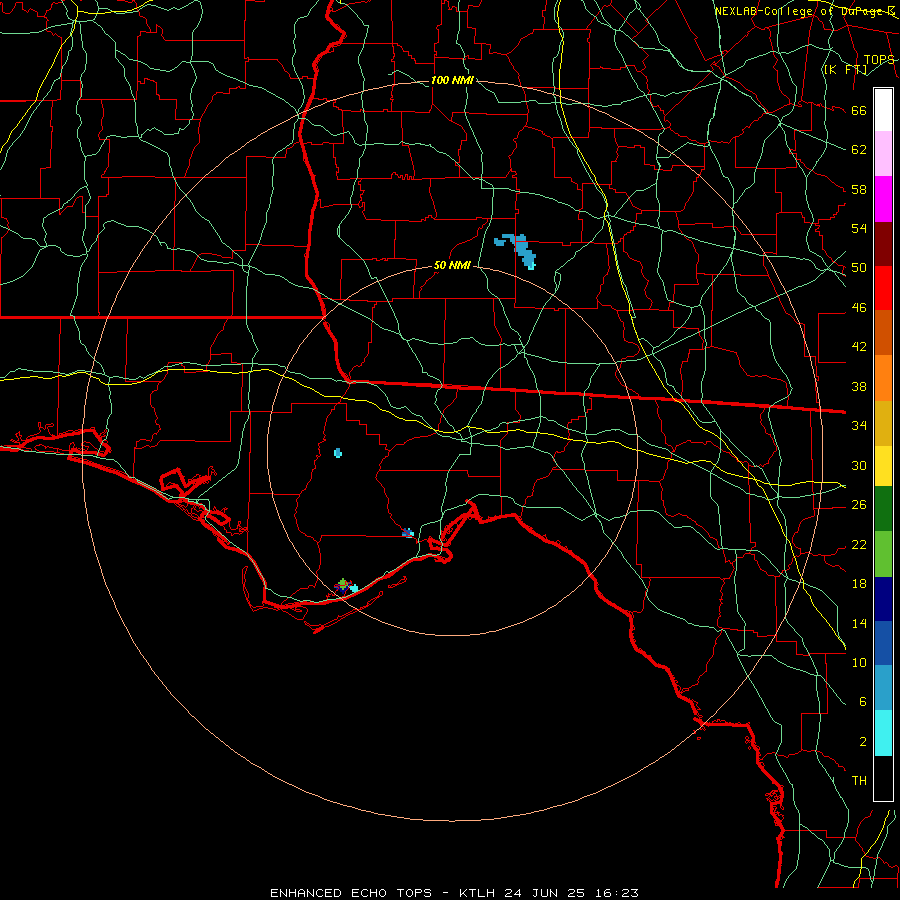Select the sky blue legend swatch
The image size is (900, 900).
883,687
